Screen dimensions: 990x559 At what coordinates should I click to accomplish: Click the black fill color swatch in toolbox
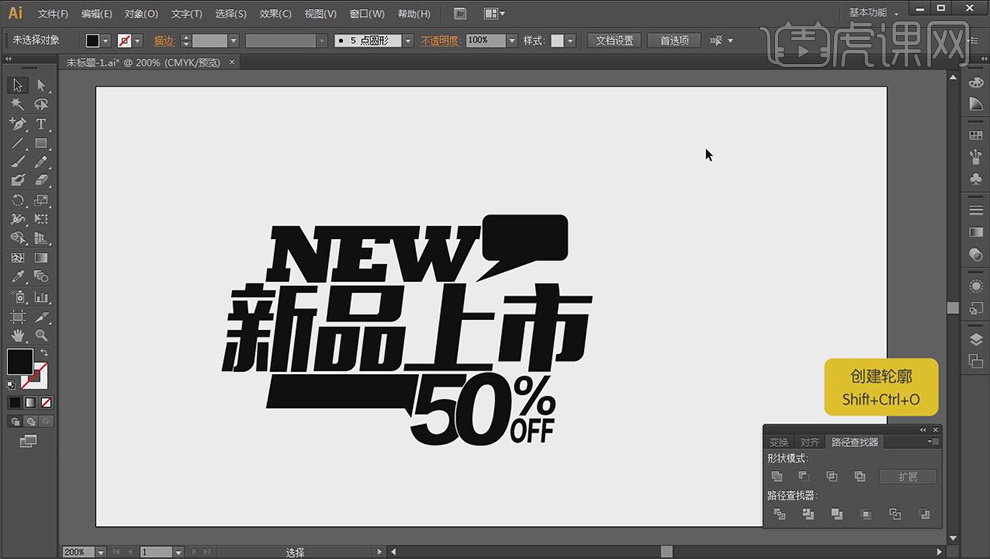(x=19, y=361)
